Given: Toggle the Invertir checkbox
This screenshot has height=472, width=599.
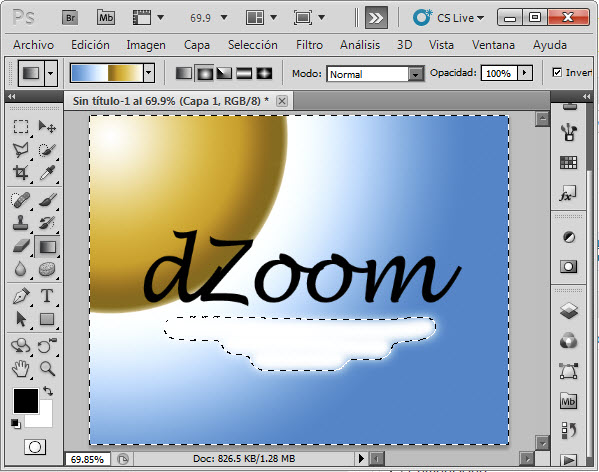Looking at the screenshot, I should [x=557, y=72].
